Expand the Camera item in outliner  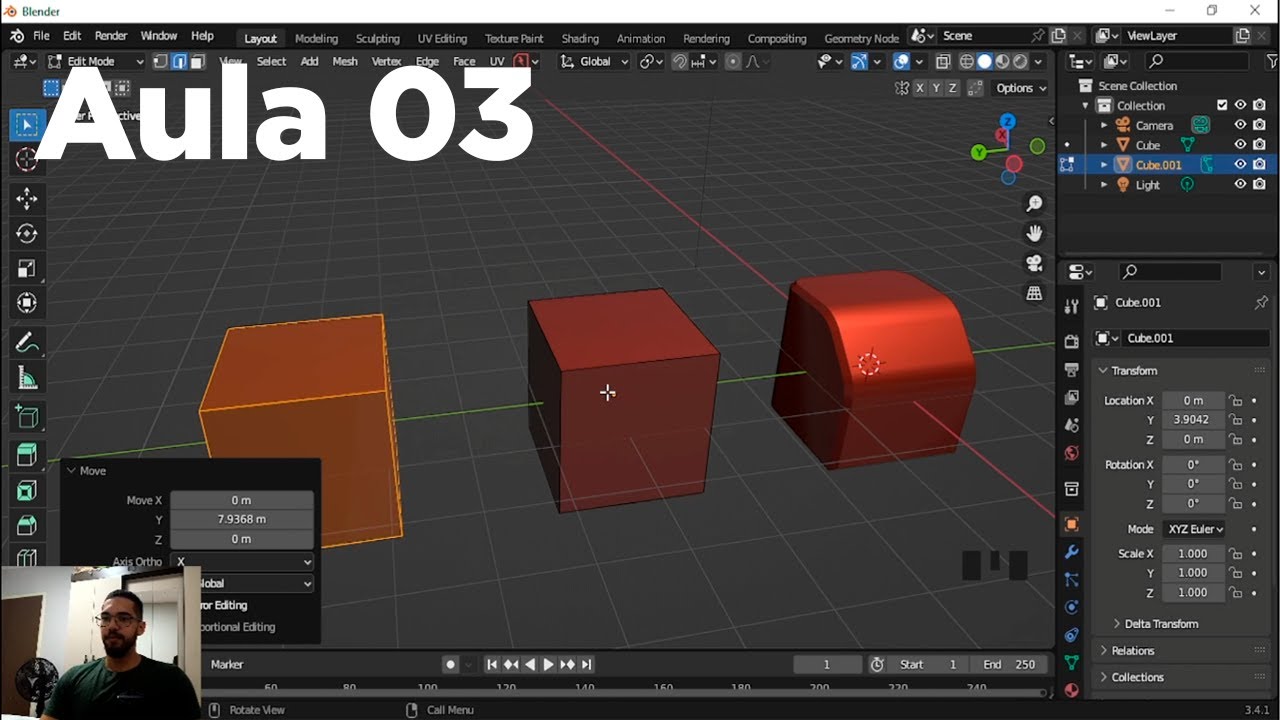(1104, 125)
